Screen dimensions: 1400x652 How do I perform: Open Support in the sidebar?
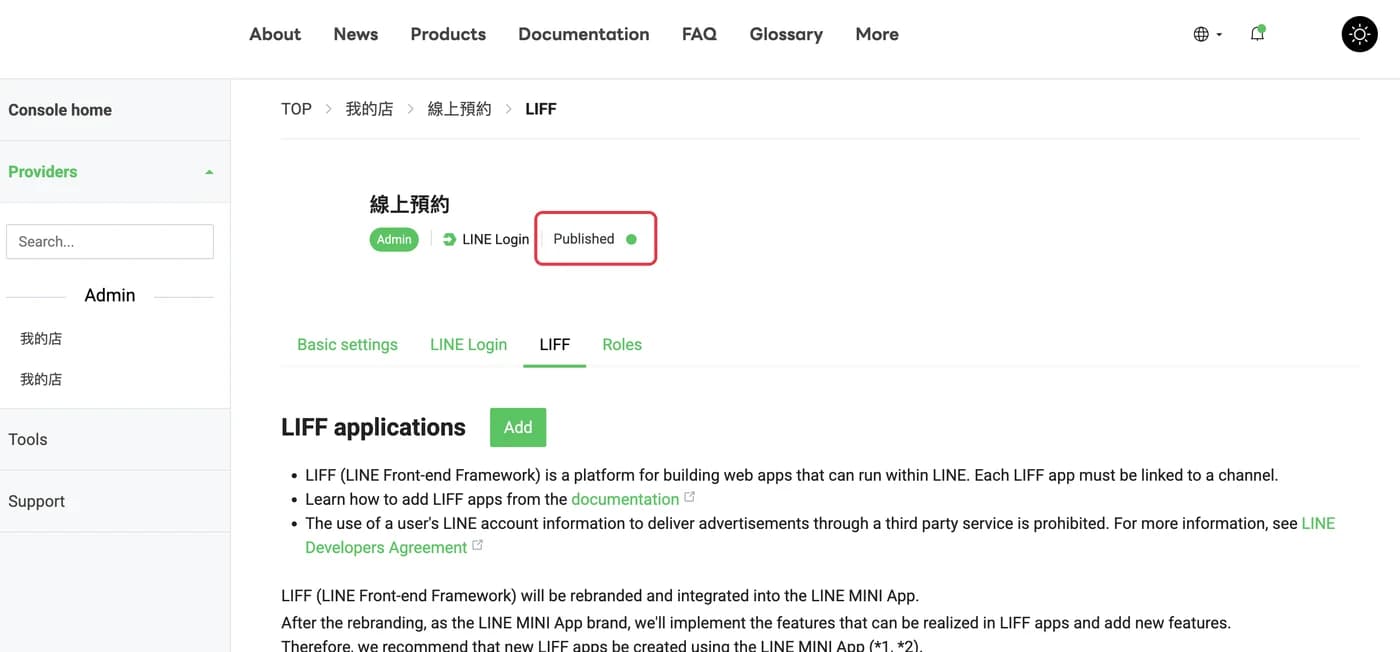coord(36,501)
